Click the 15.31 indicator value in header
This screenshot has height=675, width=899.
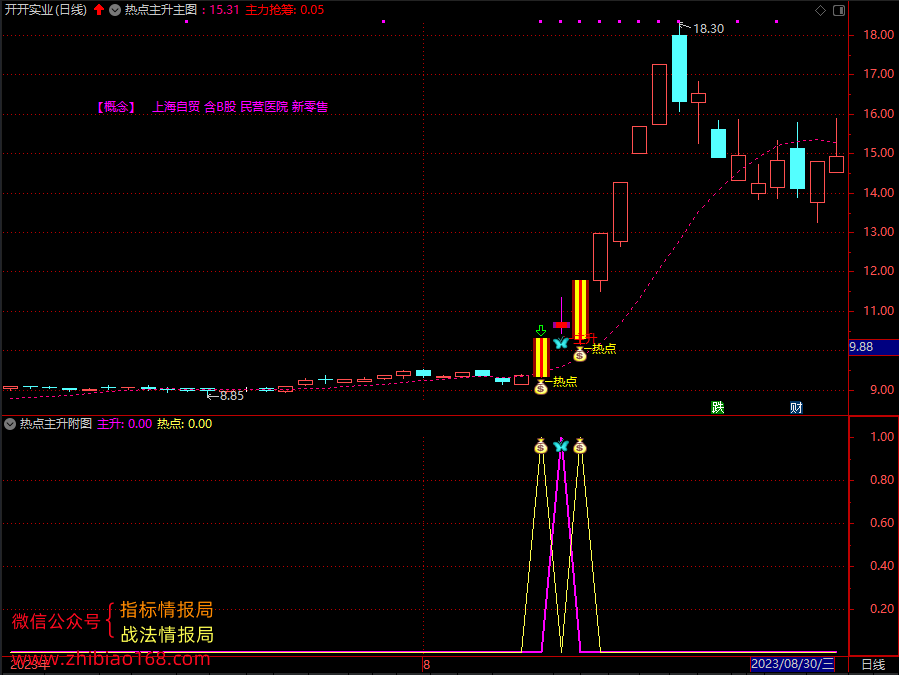pyautogui.click(x=224, y=10)
